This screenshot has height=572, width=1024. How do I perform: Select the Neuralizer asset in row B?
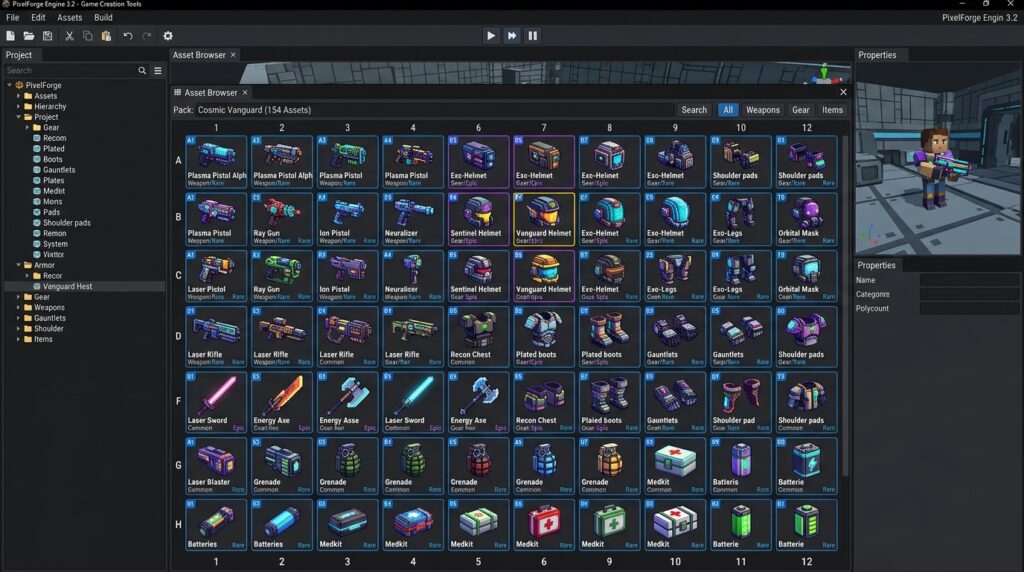click(413, 219)
